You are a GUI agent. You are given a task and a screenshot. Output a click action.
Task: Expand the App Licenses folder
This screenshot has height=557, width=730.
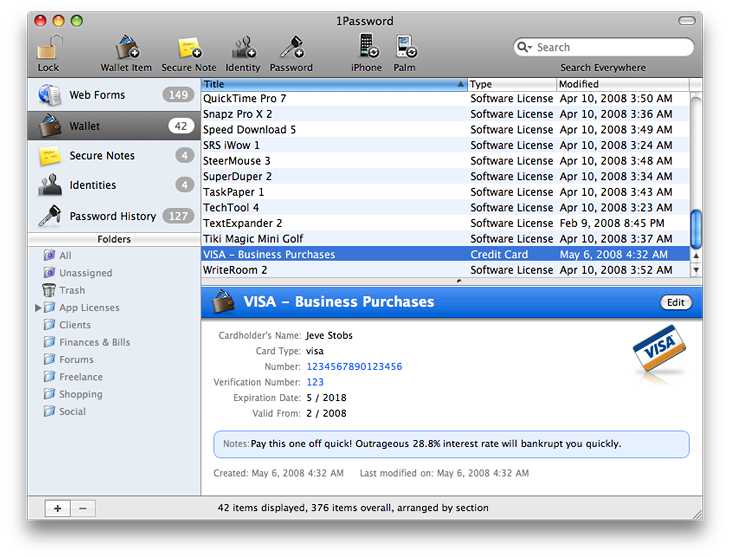38,308
